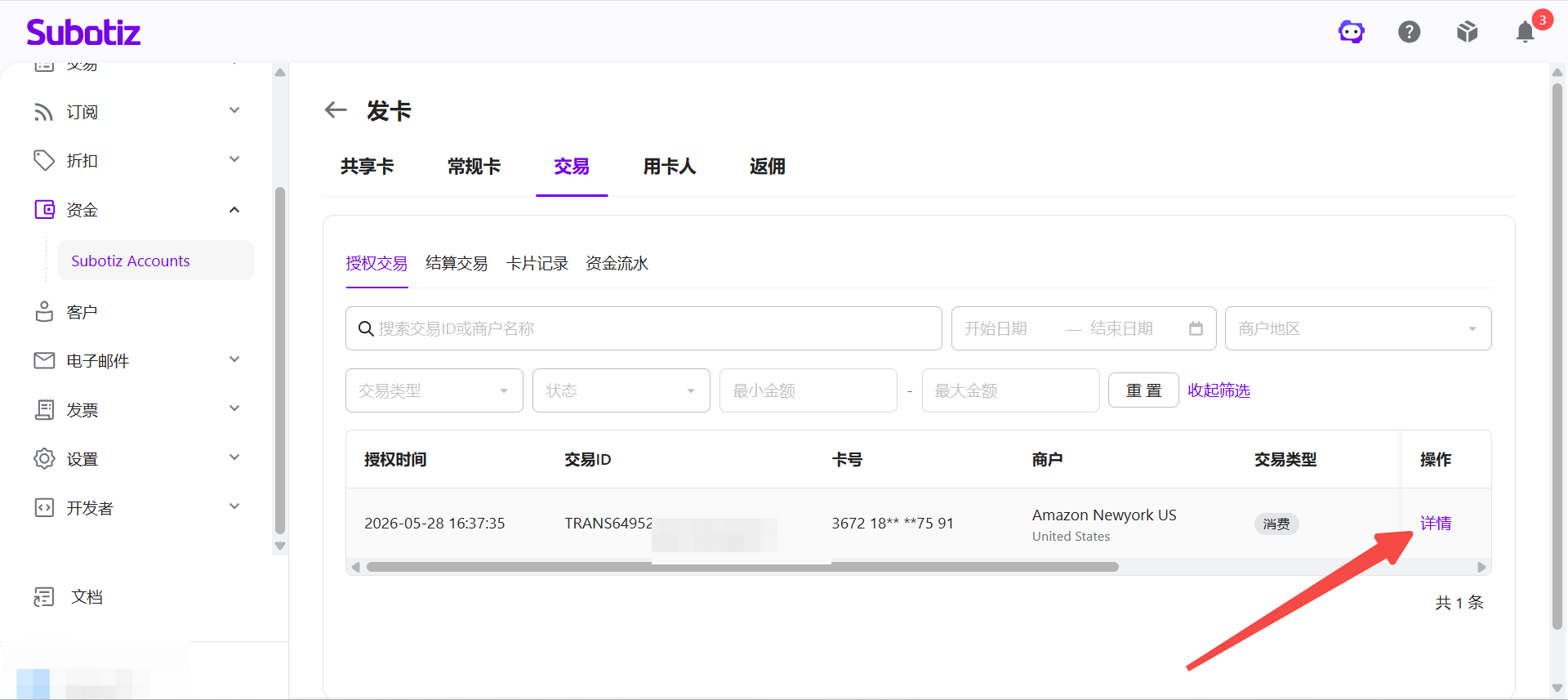
Task: Open the 状态 dropdown
Action: click(x=621, y=390)
